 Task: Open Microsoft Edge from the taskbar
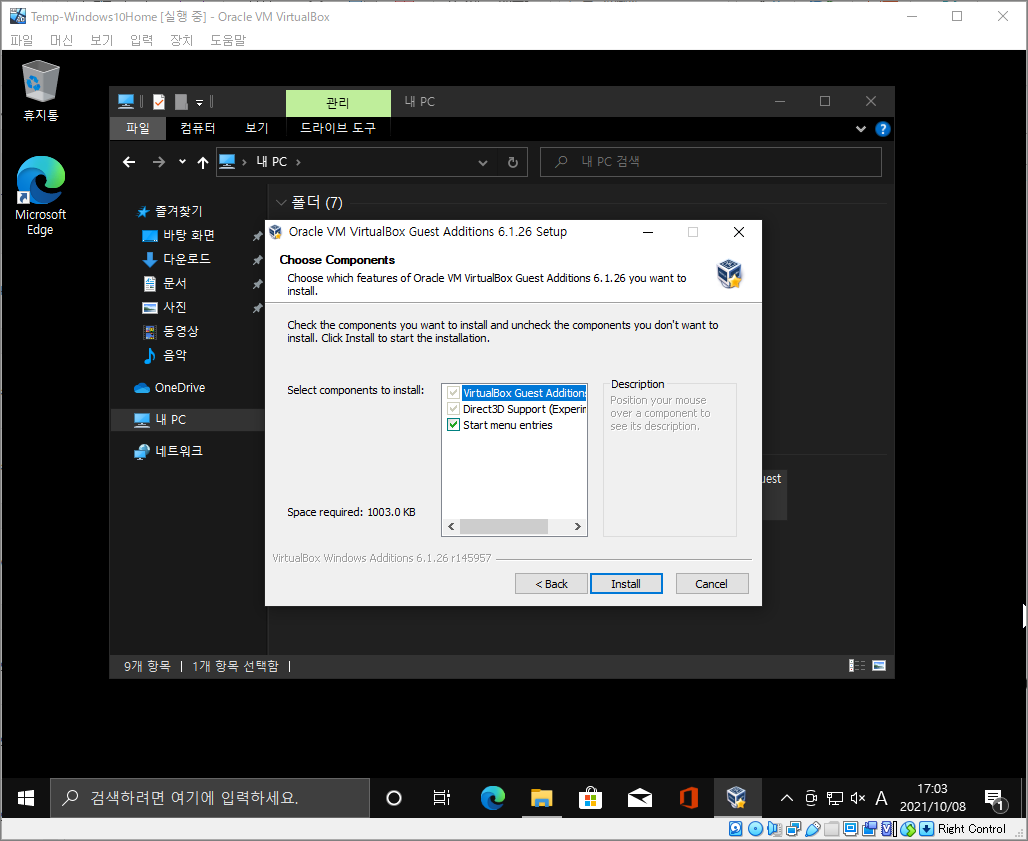pos(492,798)
